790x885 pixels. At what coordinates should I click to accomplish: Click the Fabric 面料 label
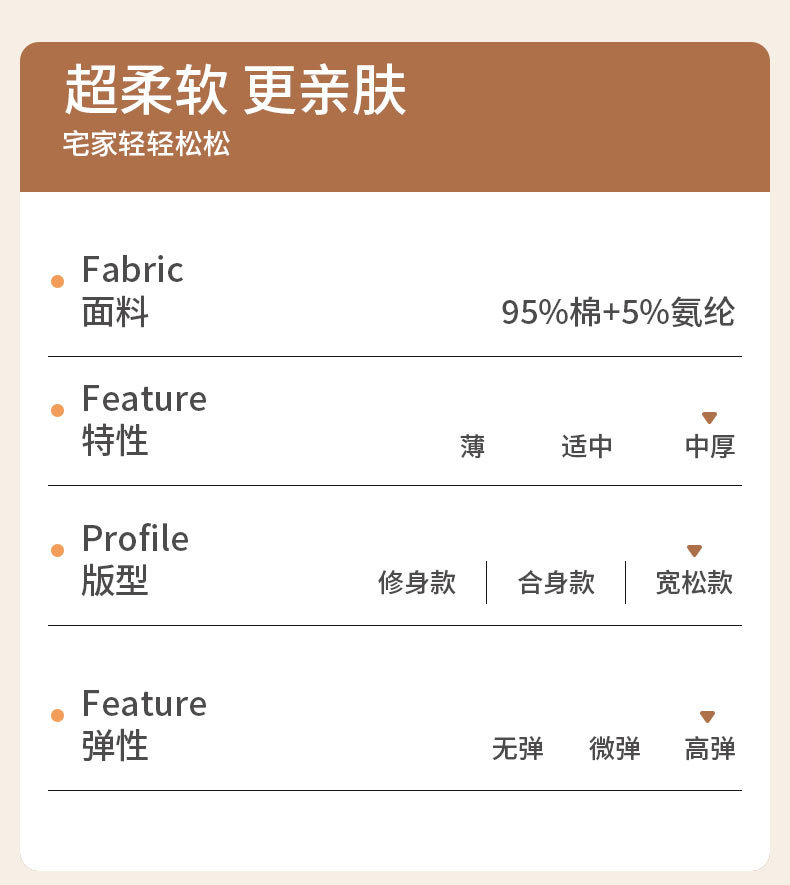[x=132, y=291]
